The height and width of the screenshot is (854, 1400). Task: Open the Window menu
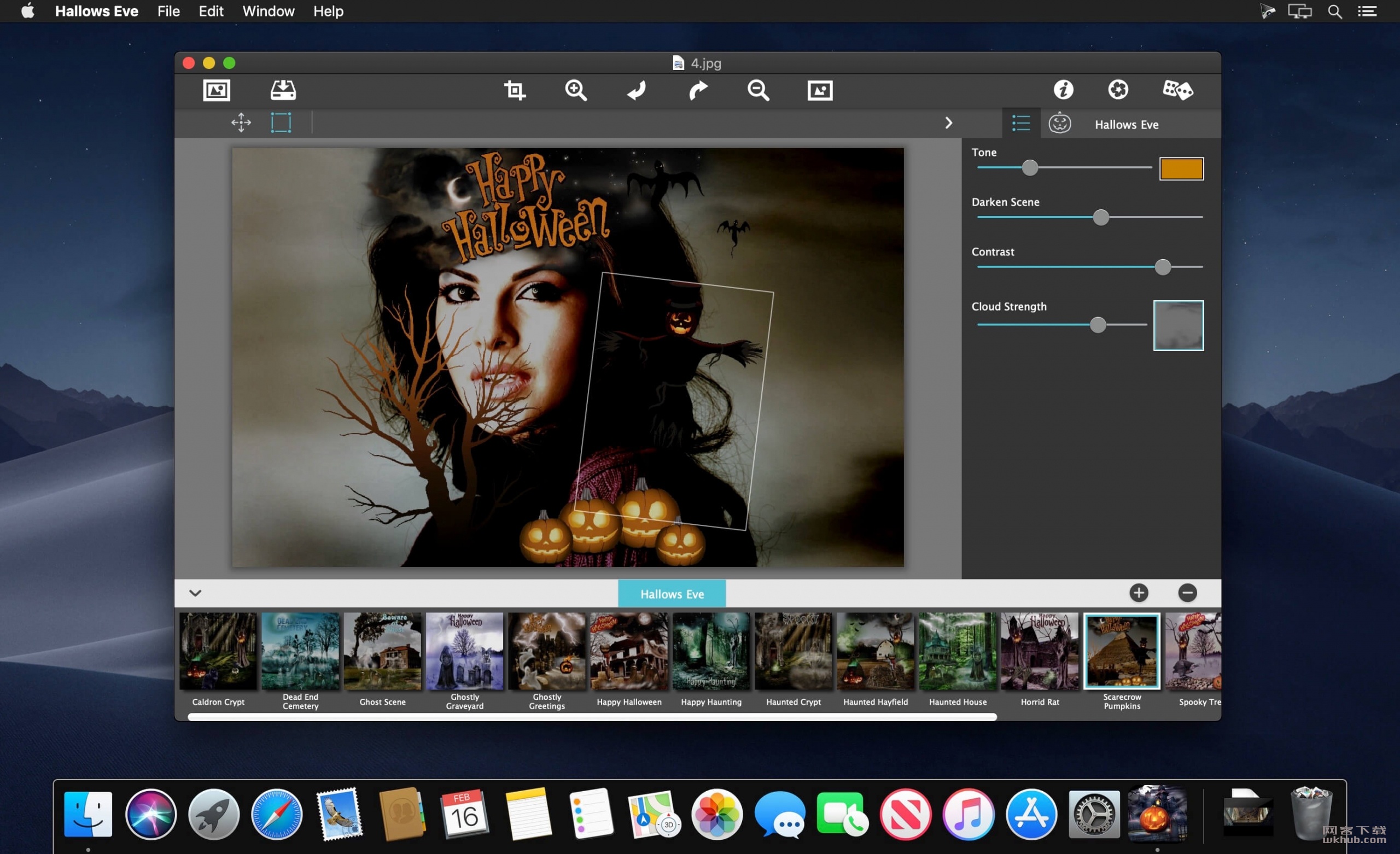[x=268, y=11]
